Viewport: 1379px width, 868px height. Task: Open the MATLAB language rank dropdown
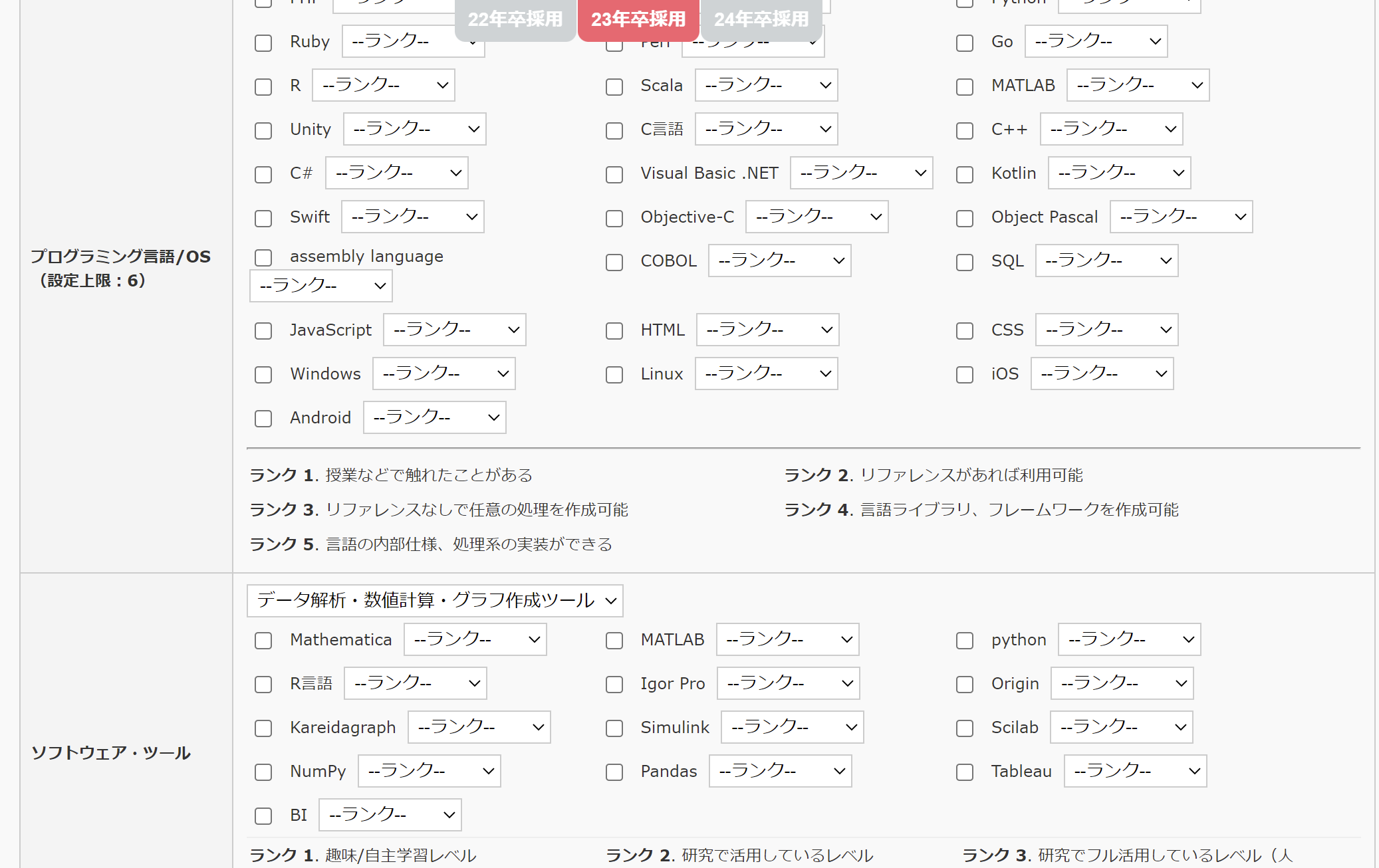(1138, 85)
